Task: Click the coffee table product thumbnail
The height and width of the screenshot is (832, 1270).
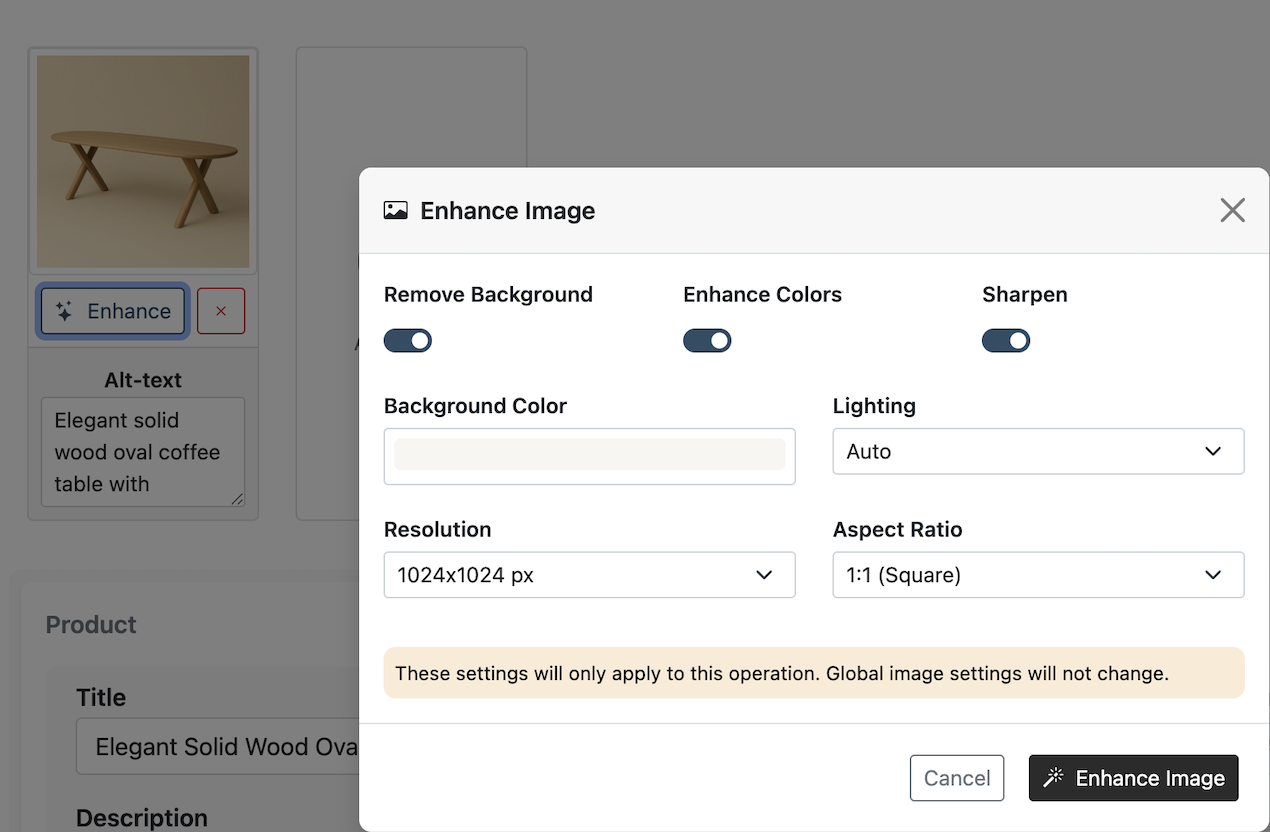Action: (142, 160)
